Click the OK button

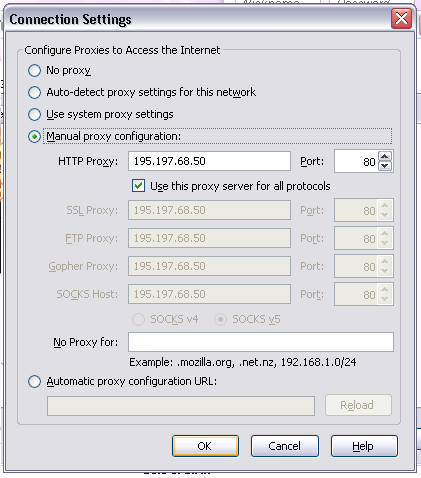coord(205,446)
